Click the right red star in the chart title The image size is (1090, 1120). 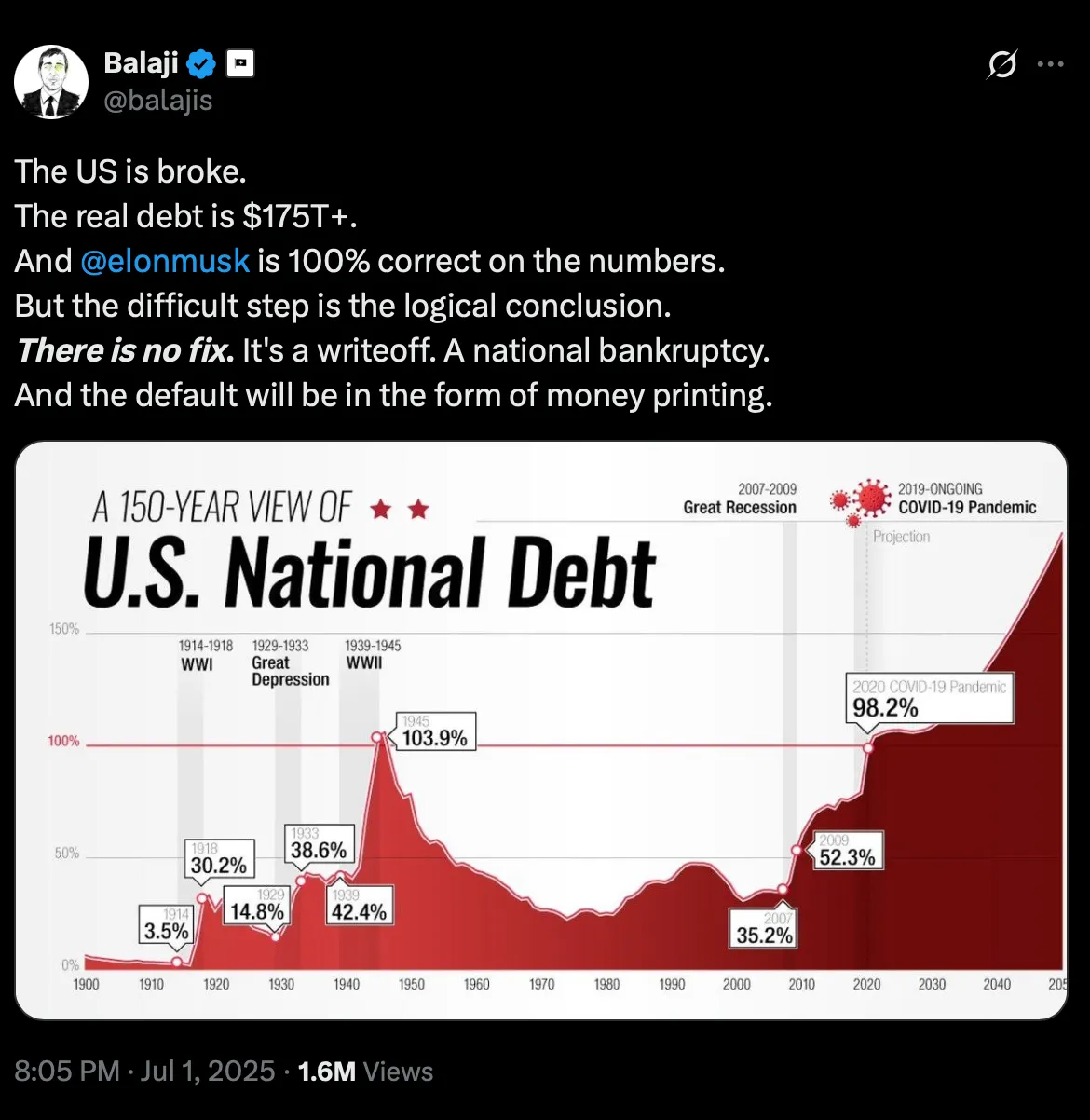point(416,509)
